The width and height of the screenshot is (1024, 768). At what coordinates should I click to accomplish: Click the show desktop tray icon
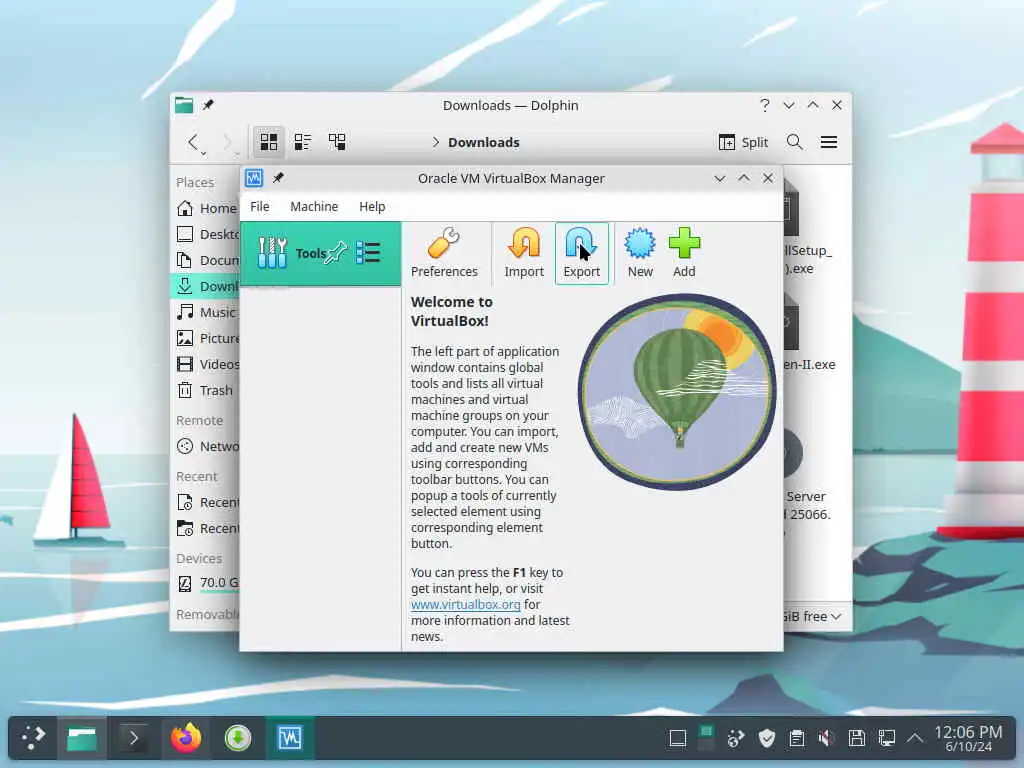point(677,739)
